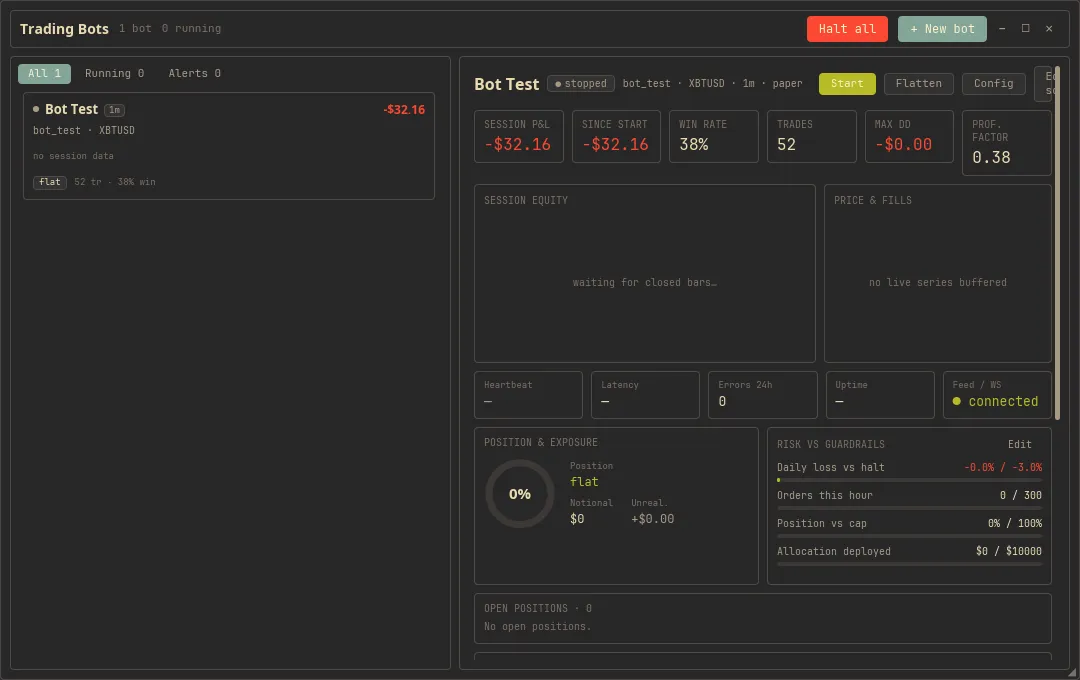Viewport: 1080px width, 680px height.
Task: Click 'waiting for closed bars…' in Session Equity
Action: click(x=645, y=282)
